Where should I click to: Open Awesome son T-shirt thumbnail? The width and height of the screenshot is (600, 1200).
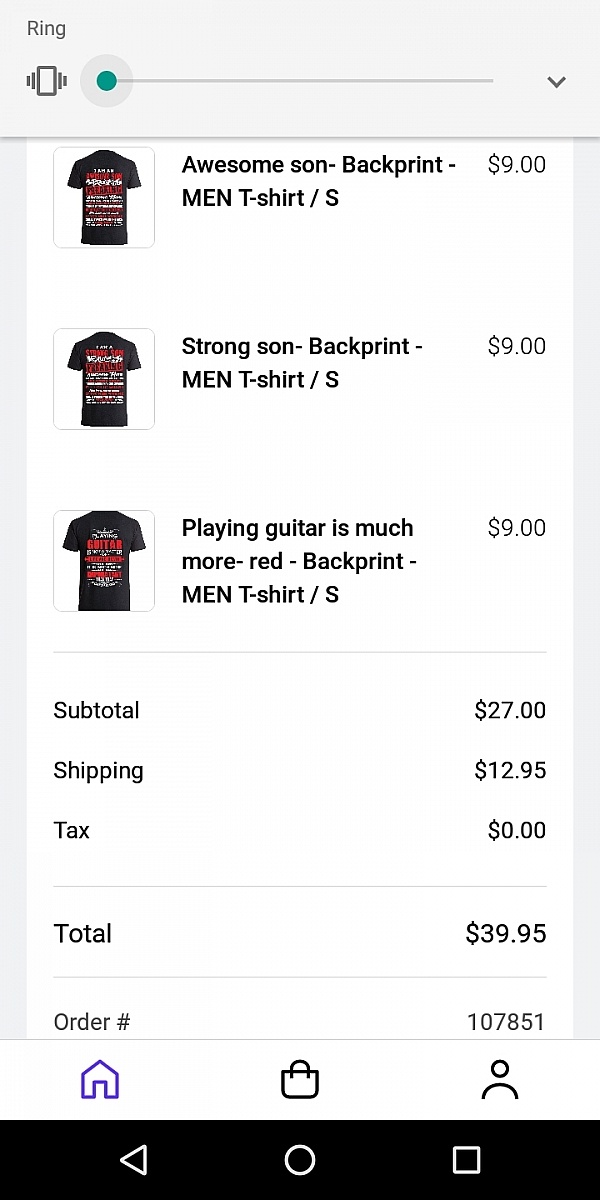point(104,197)
